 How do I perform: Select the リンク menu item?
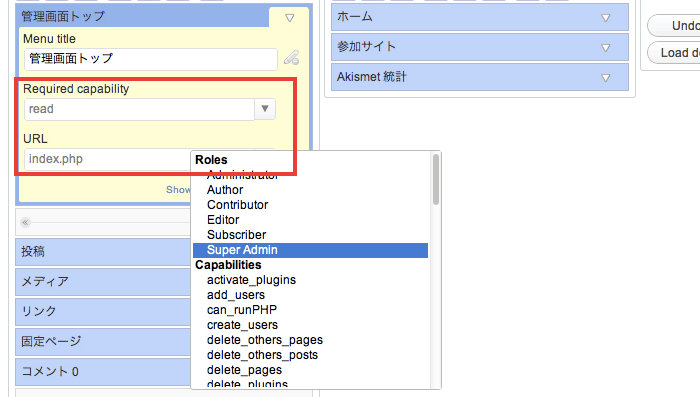pos(104,312)
